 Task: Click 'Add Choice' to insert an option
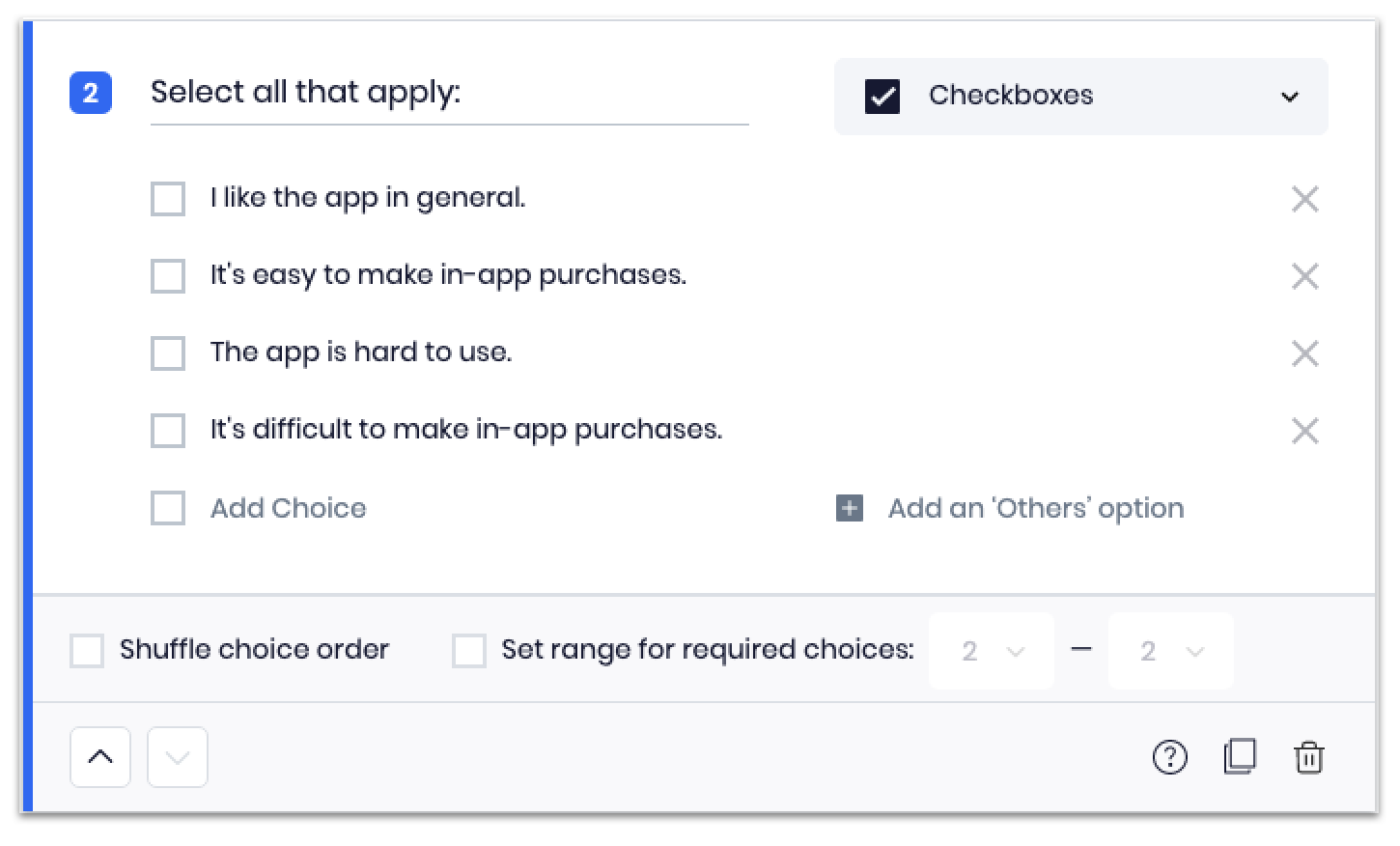(x=288, y=508)
